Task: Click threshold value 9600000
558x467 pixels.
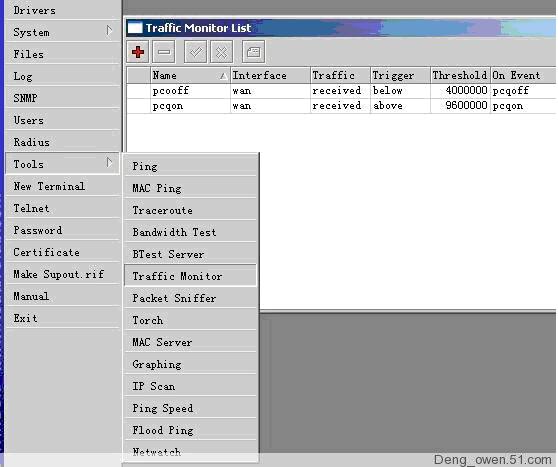Action: 466,105
